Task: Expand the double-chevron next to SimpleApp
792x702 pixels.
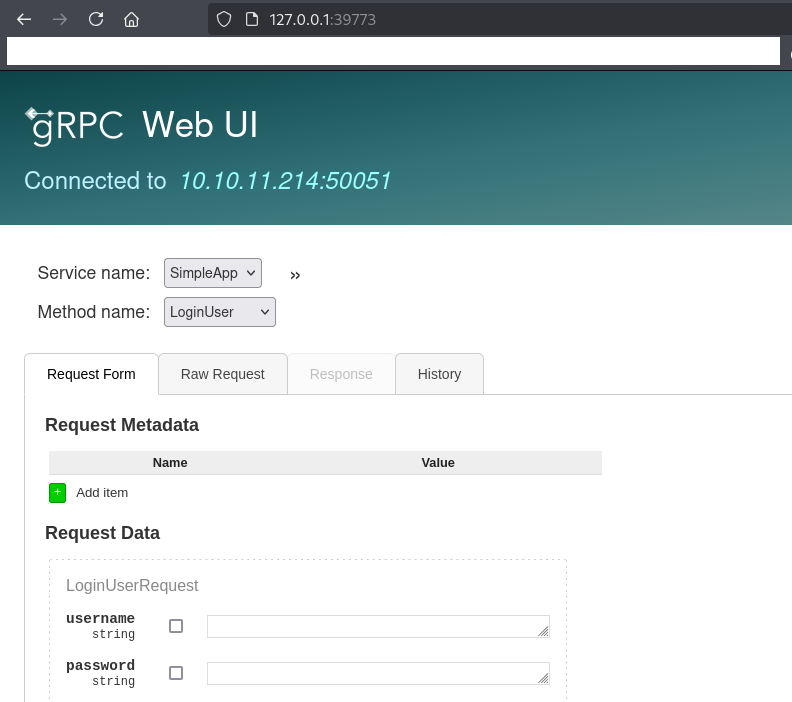Action: click(x=295, y=275)
